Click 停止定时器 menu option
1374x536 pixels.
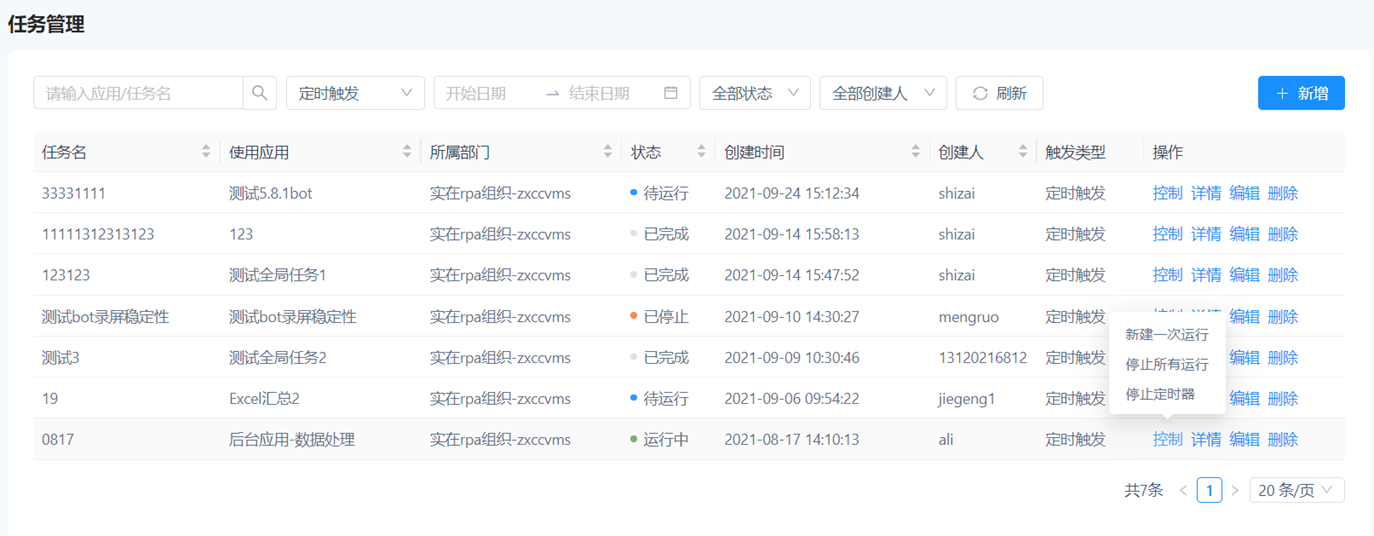pos(1160,394)
